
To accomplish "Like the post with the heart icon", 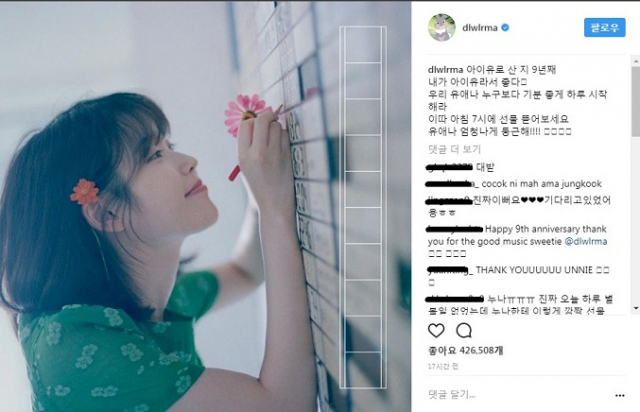I will coord(436,330).
